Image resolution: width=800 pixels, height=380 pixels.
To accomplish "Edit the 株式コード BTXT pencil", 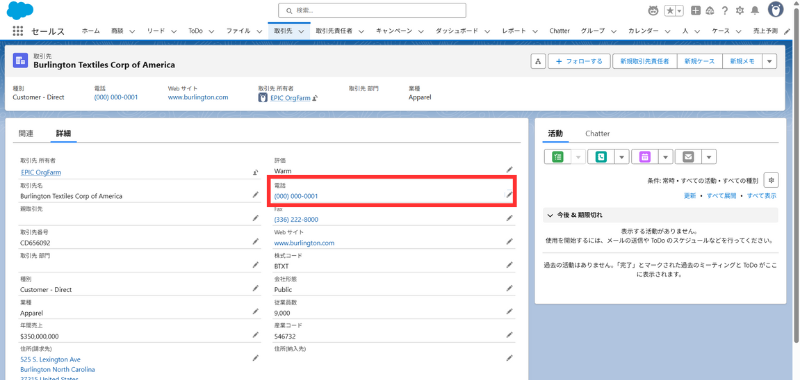I will click(x=509, y=265).
